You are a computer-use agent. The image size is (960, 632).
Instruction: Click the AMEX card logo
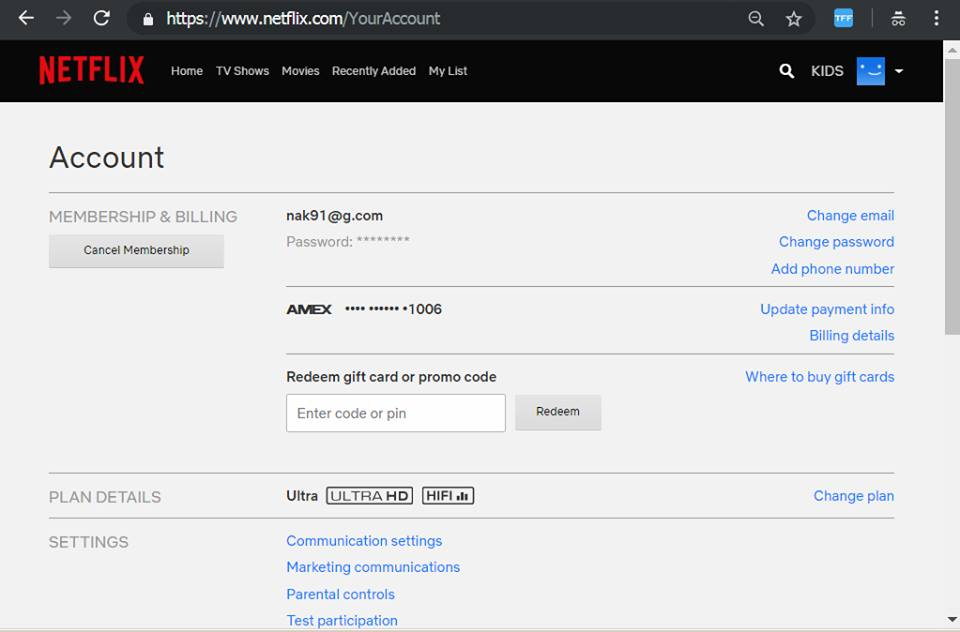point(309,309)
